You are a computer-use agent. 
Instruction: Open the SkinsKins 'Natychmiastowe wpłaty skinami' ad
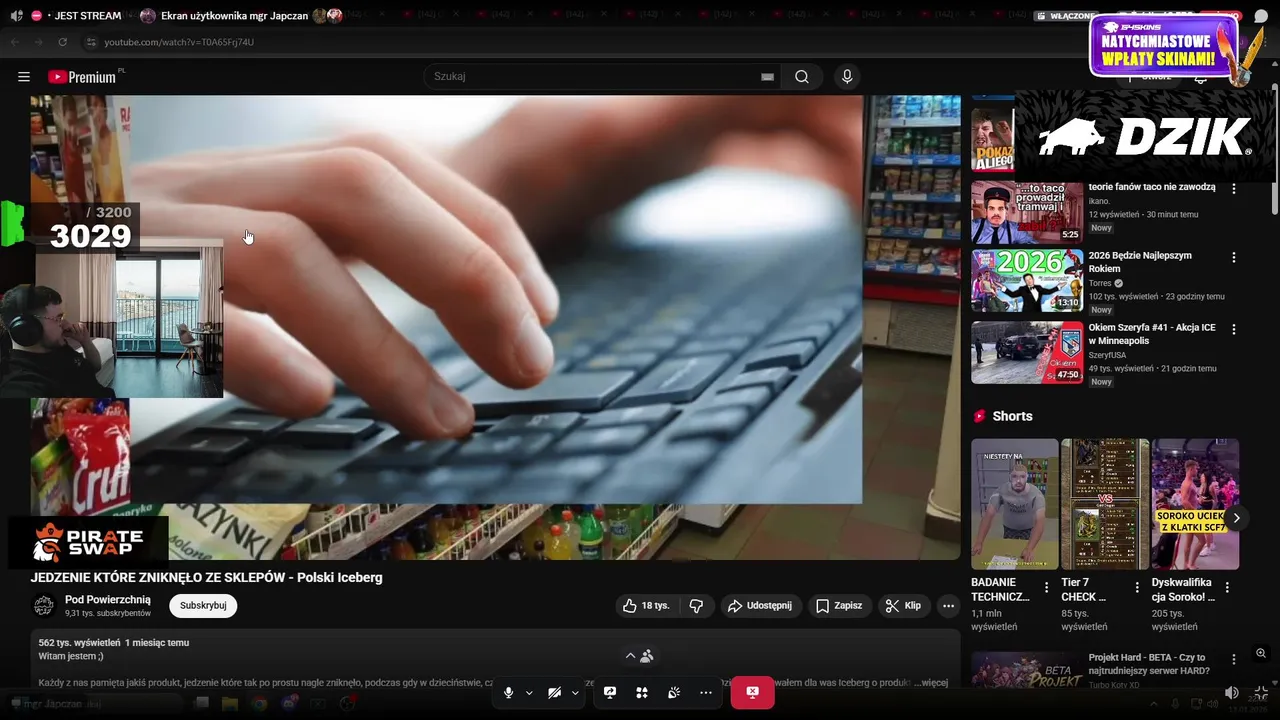pyautogui.click(x=1165, y=48)
